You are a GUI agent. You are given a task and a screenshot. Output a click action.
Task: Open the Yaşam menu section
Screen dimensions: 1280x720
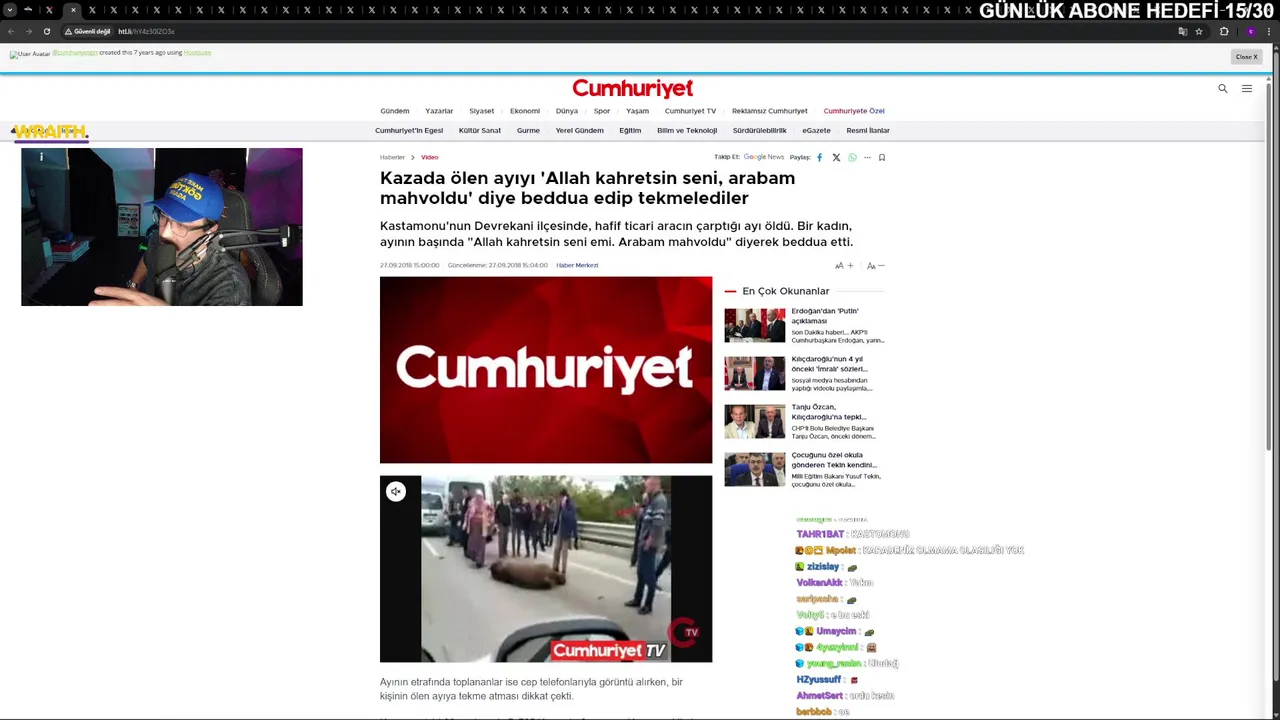pos(638,111)
